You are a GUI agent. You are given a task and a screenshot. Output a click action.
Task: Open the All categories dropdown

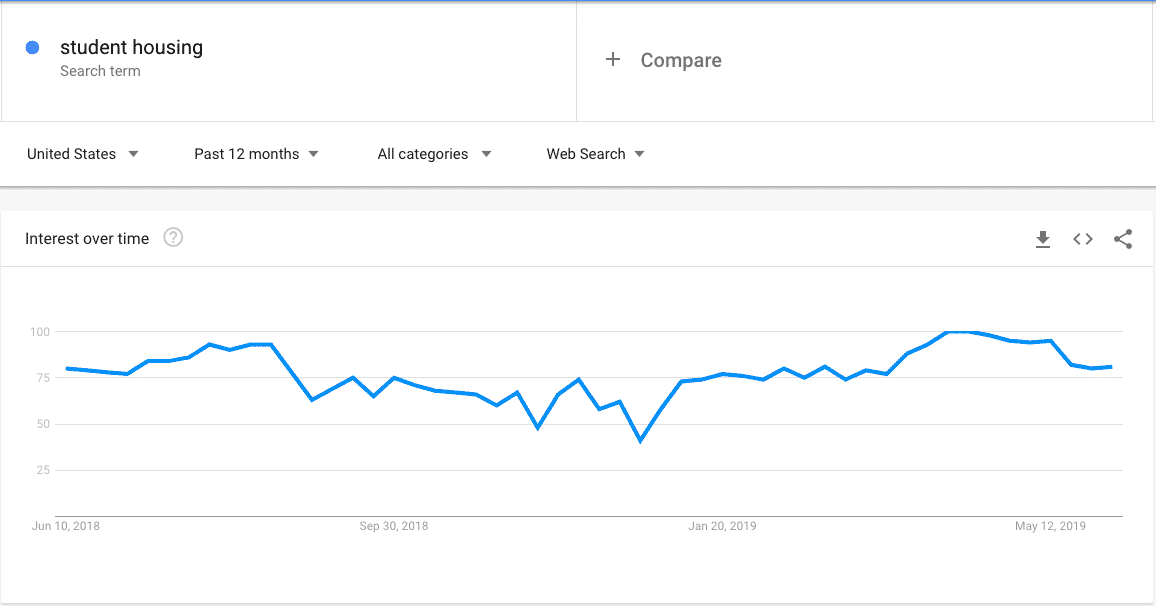[x=434, y=154]
